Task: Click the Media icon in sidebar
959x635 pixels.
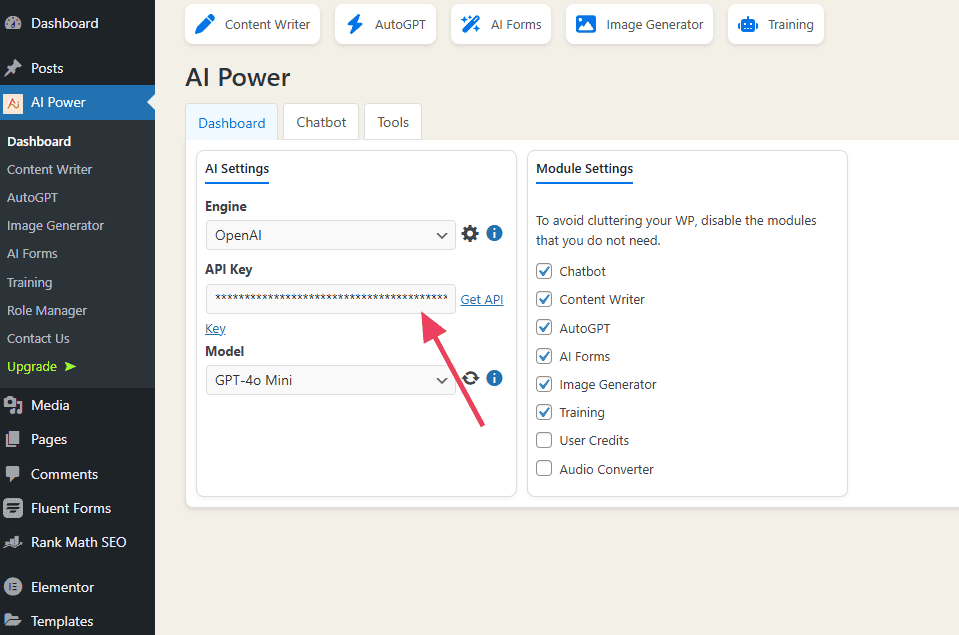Action: (x=13, y=405)
